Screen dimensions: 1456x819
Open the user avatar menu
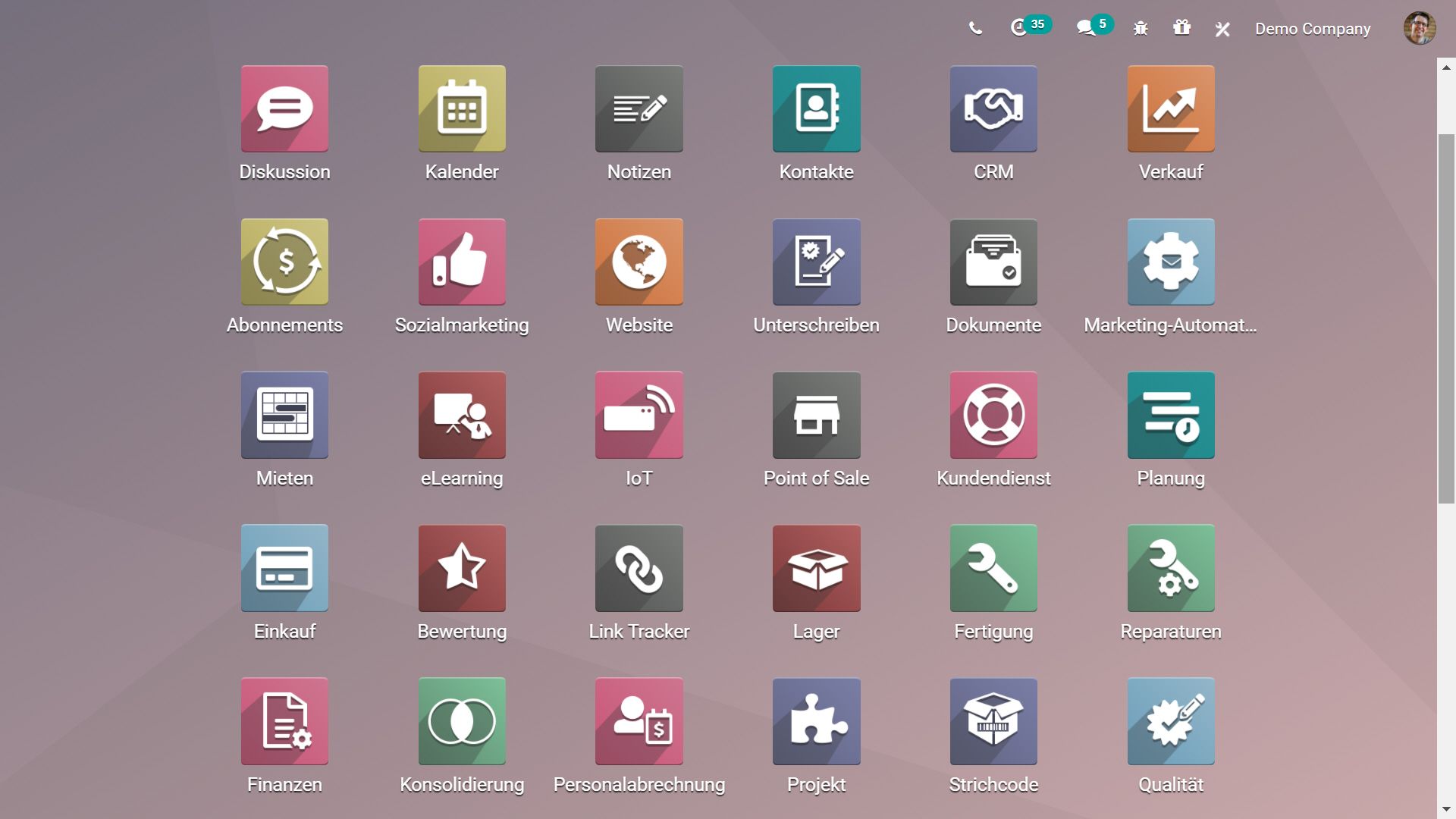tap(1419, 29)
